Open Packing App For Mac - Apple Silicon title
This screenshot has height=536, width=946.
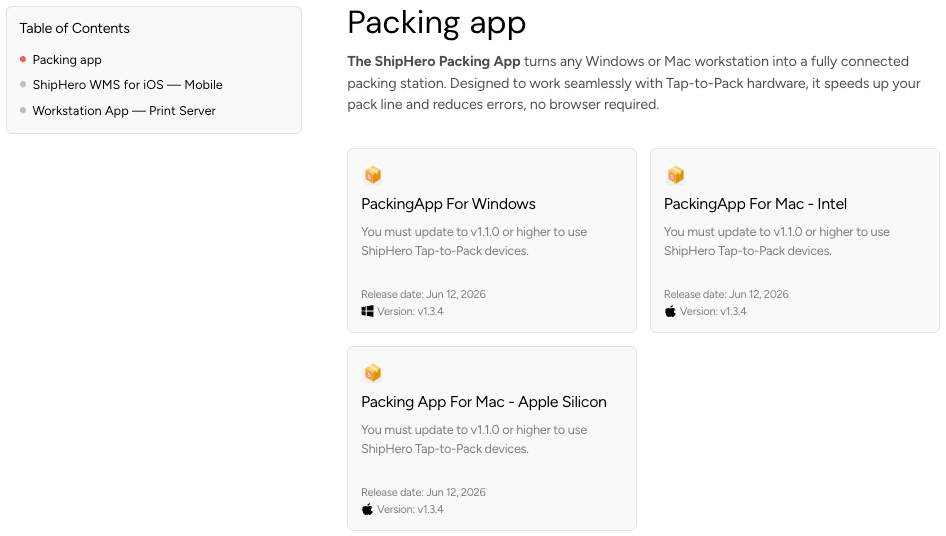click(x=484, y=402)
